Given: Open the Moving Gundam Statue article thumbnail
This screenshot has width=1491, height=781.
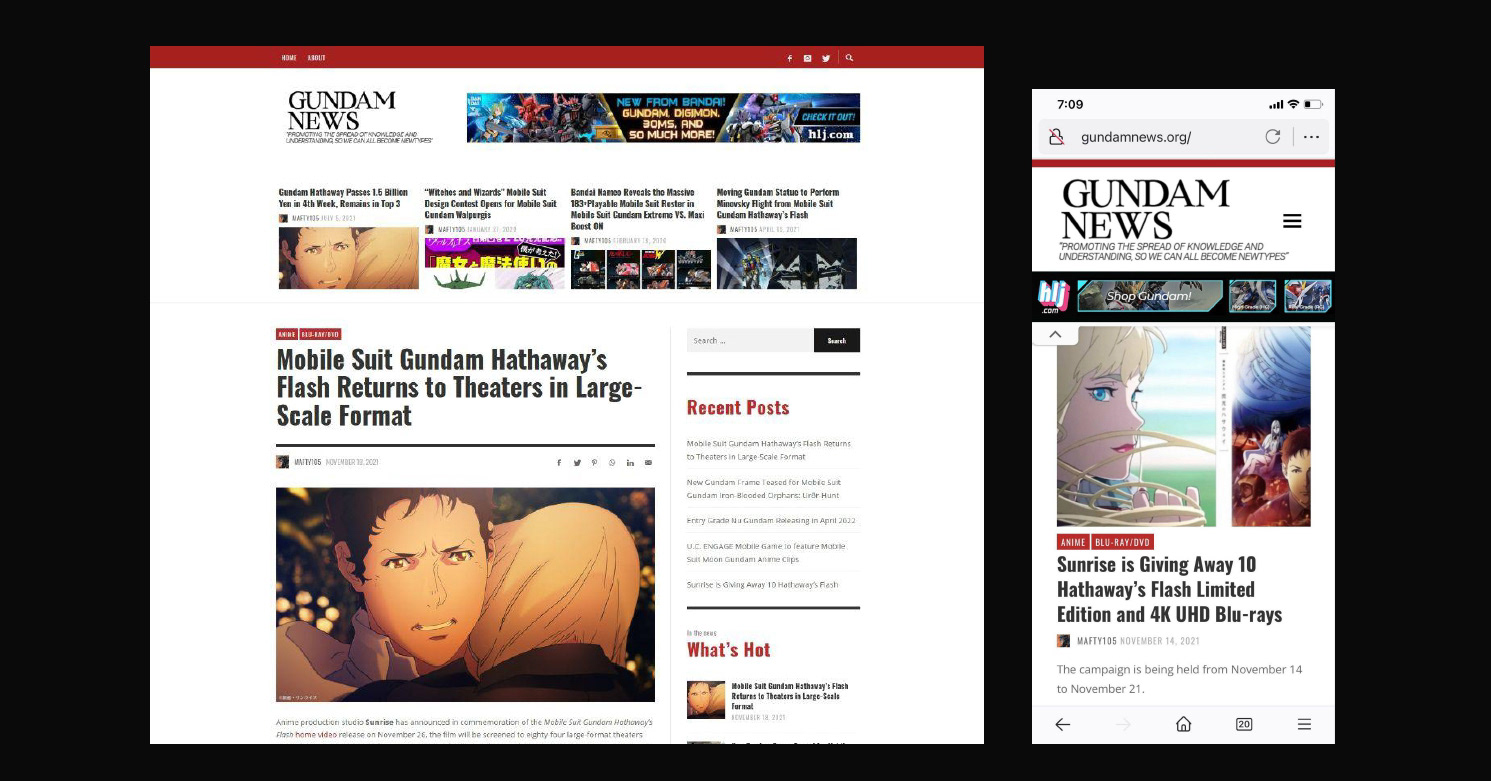Looking at the screenshot, I should point(786,263).
